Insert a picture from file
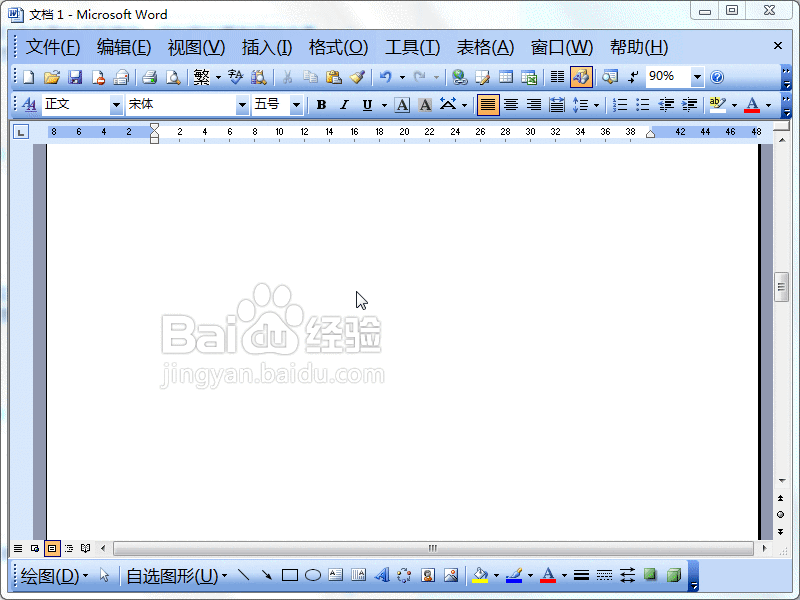Screen dimensions: 800x600 point(451,576)
